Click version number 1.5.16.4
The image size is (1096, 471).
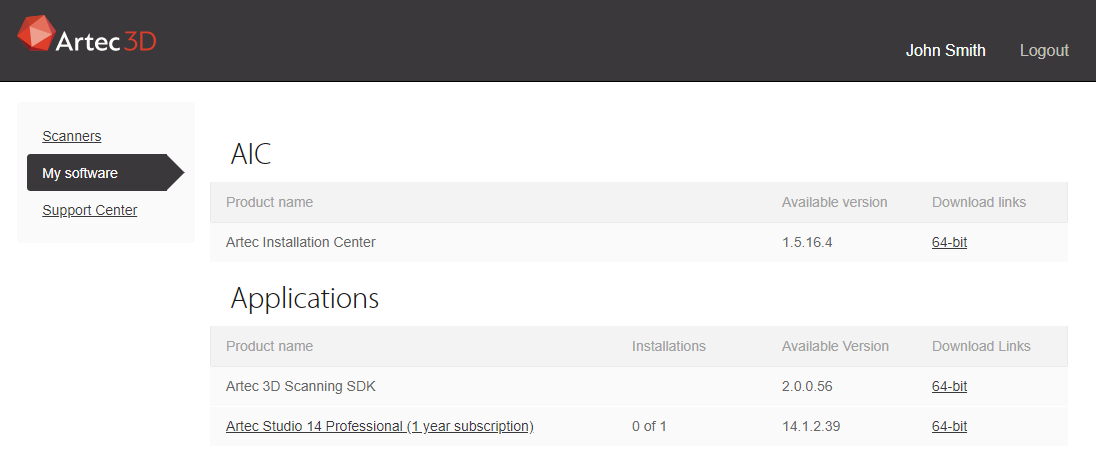coord(807,242)
